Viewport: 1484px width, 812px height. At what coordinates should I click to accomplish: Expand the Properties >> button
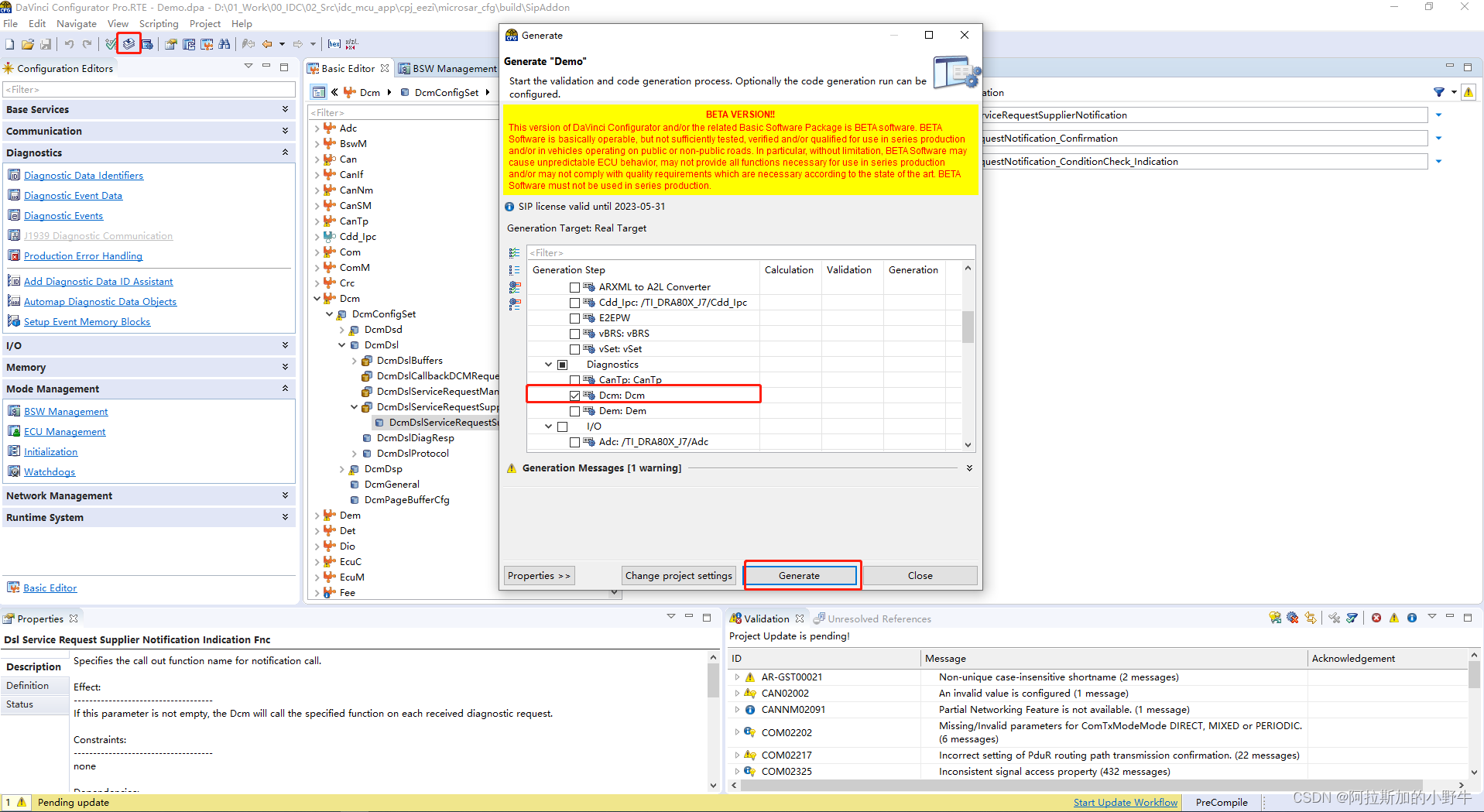pos(539,575)
